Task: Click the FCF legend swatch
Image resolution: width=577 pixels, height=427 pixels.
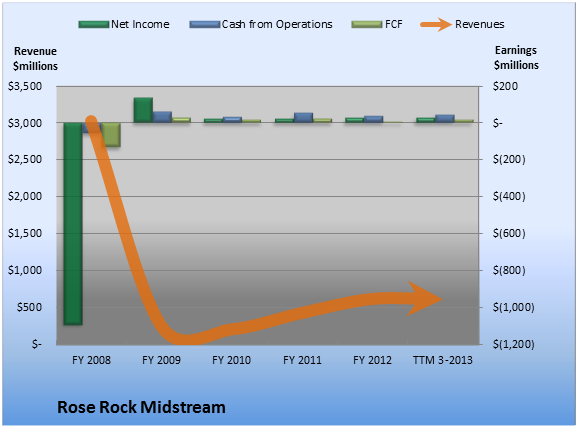Action: (367, 25)
